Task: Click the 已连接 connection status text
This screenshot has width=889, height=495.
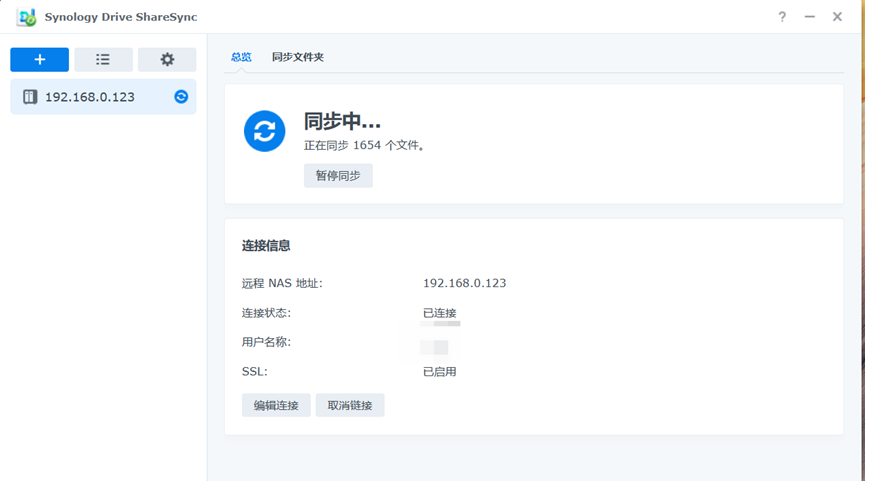Action: (439, 313)
